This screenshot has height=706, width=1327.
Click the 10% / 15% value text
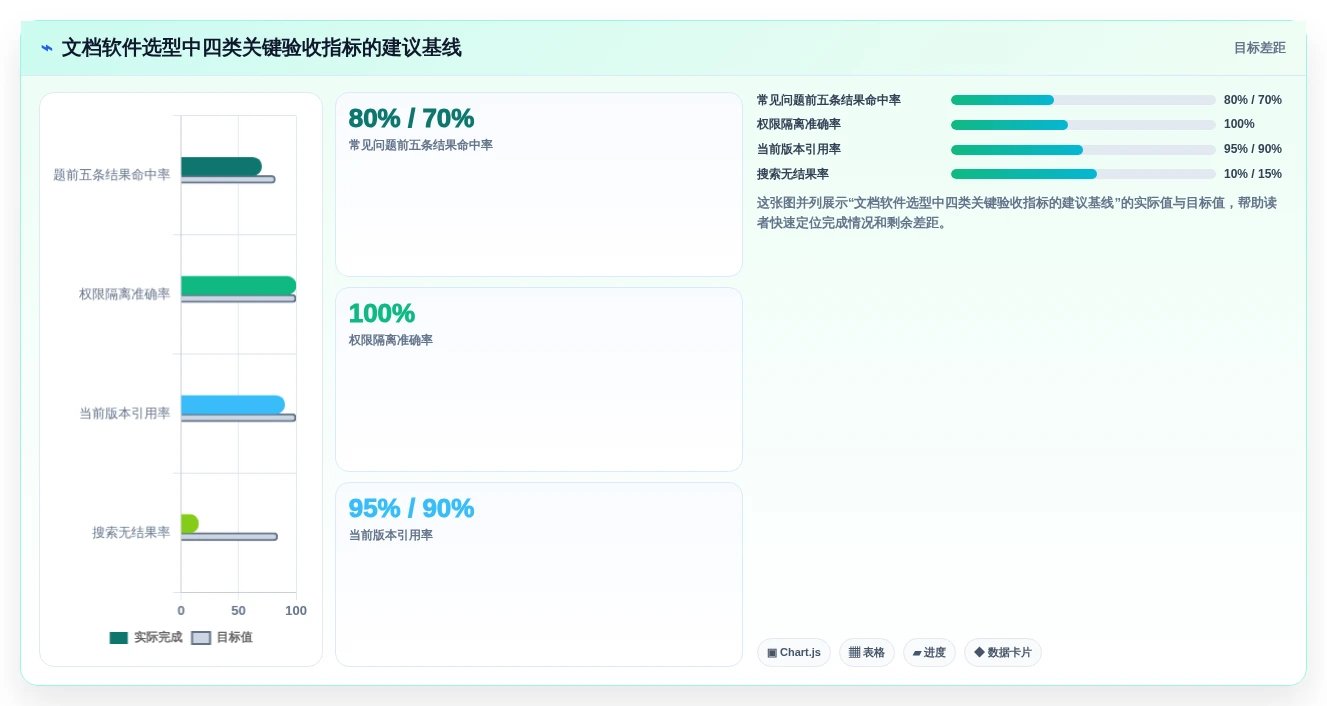click(x=1253, y=174)
